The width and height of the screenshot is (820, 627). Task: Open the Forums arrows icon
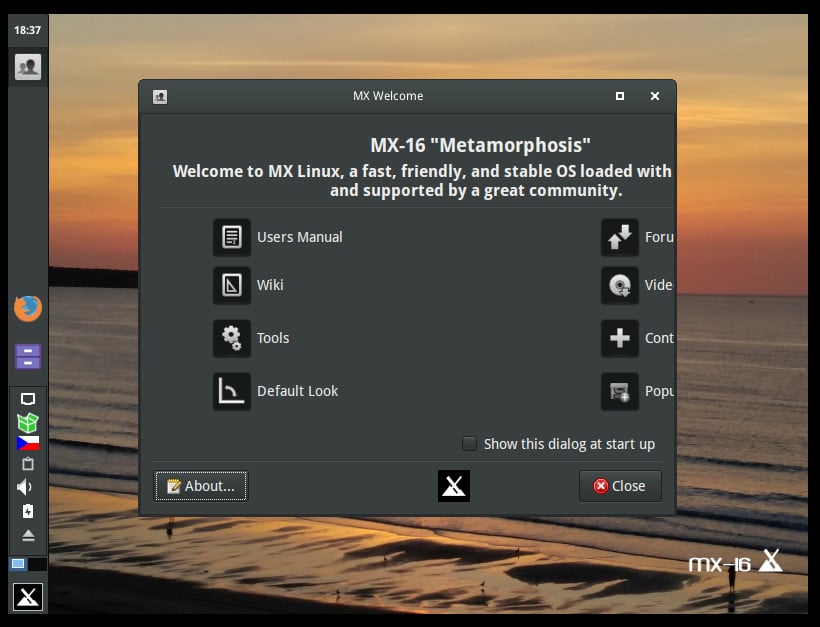pyautogui.click(x=620, y=237)
